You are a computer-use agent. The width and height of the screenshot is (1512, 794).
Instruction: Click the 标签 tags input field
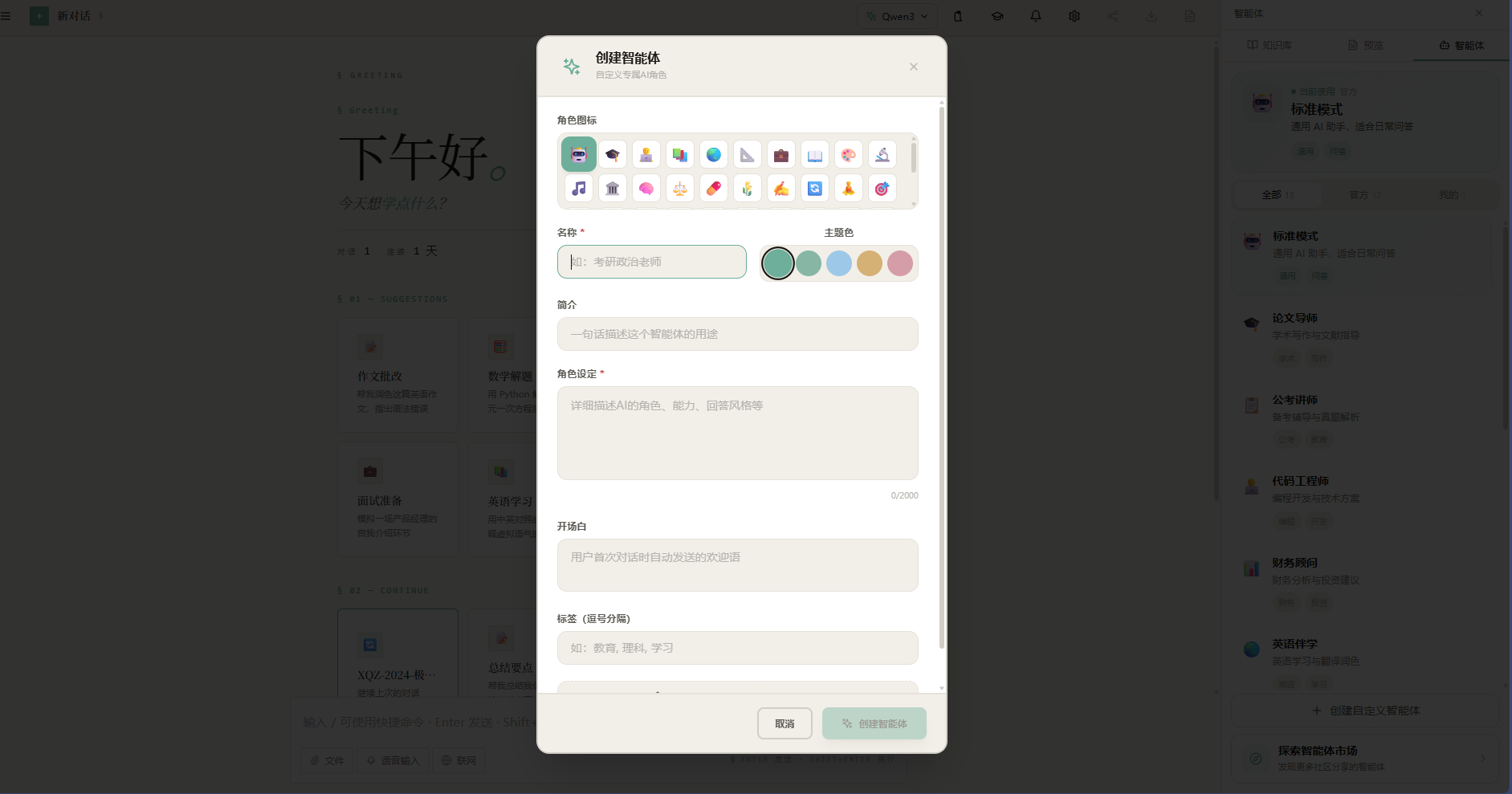[738, 648]
